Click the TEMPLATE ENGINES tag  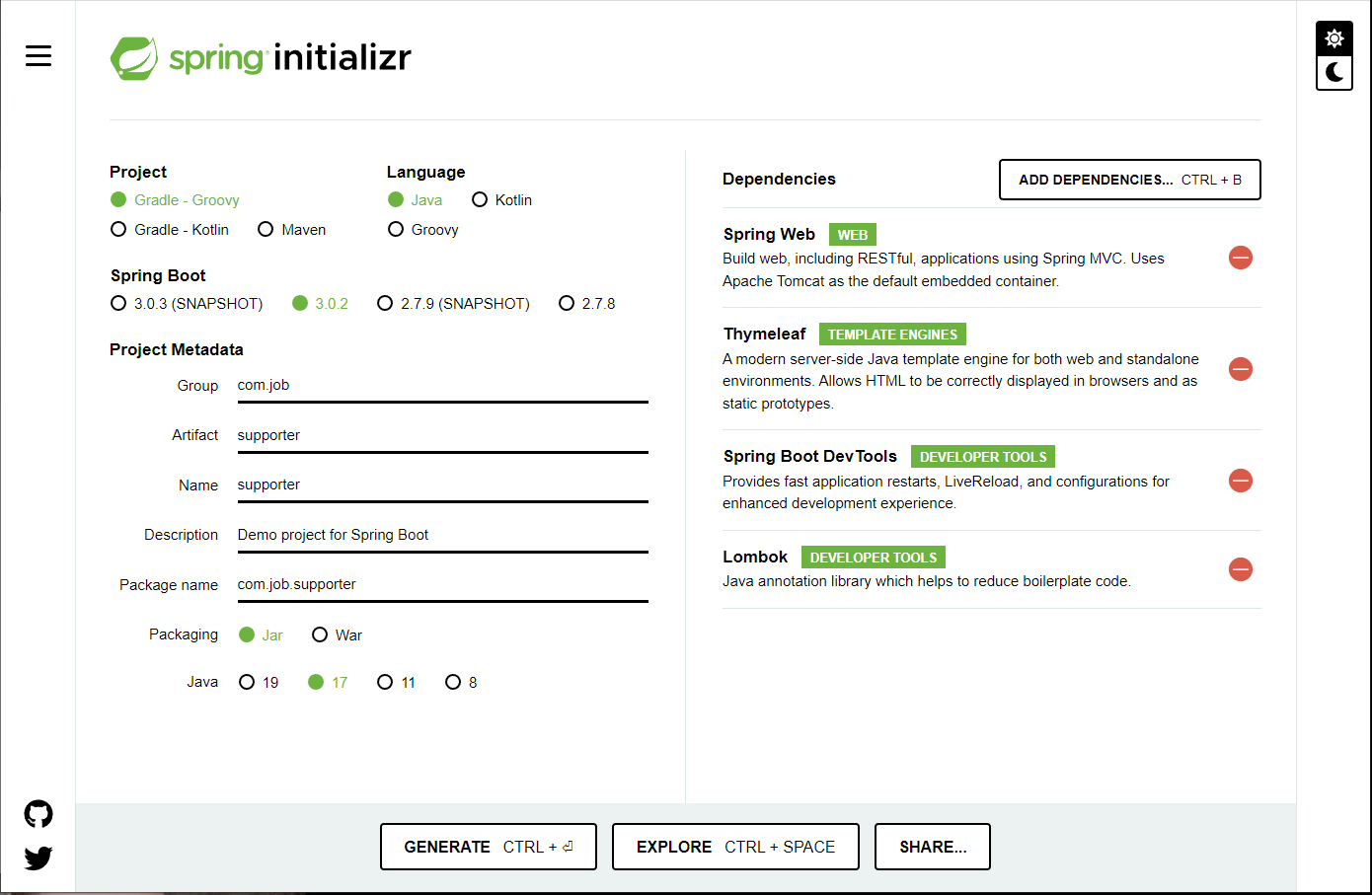click(x=892, y=335)
